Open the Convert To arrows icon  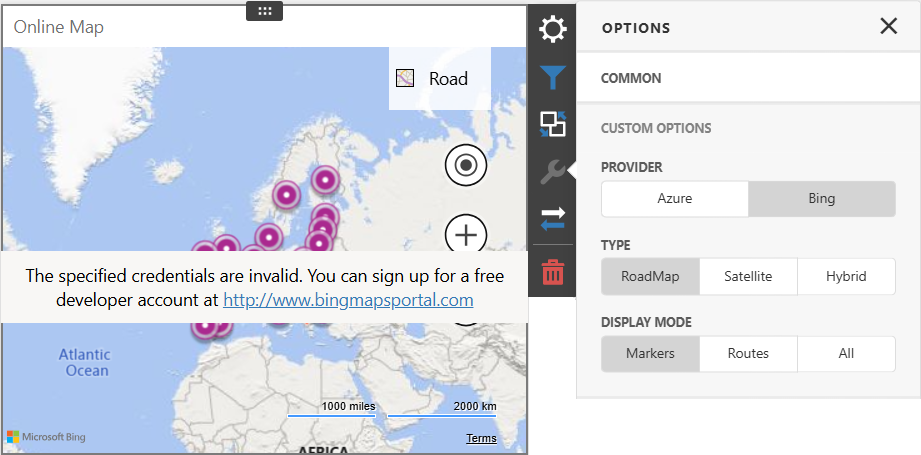pos(553,218)
